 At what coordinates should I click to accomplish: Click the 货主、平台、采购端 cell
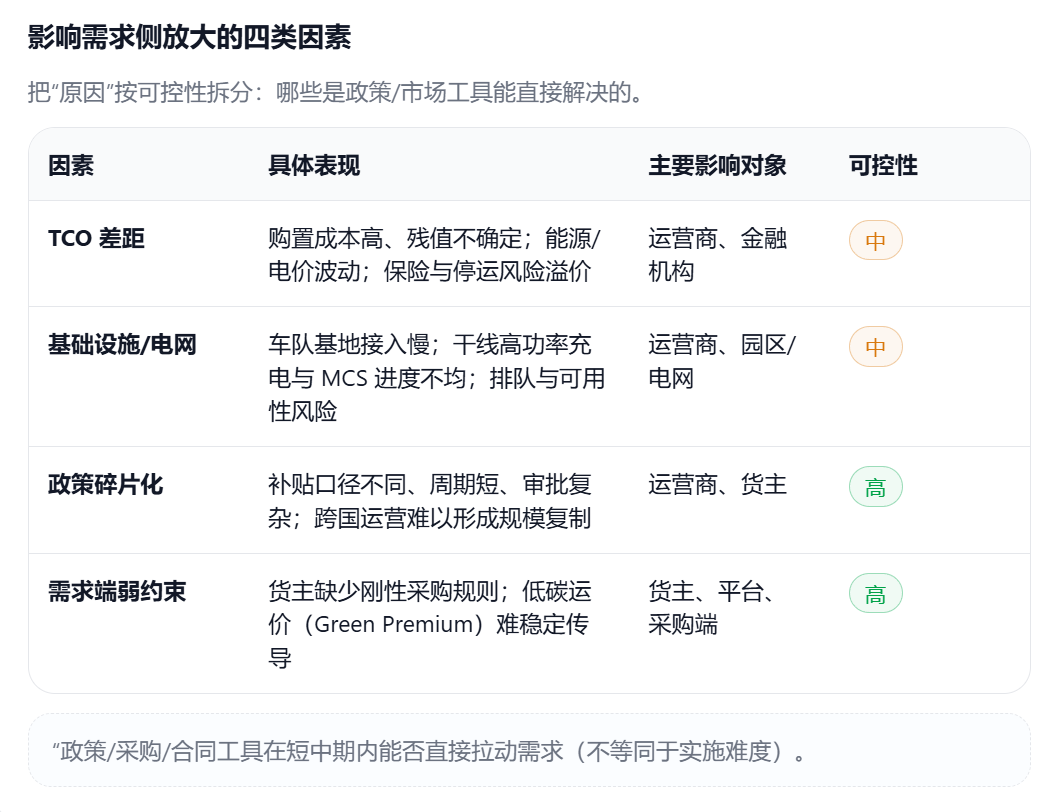click(710, 608)
